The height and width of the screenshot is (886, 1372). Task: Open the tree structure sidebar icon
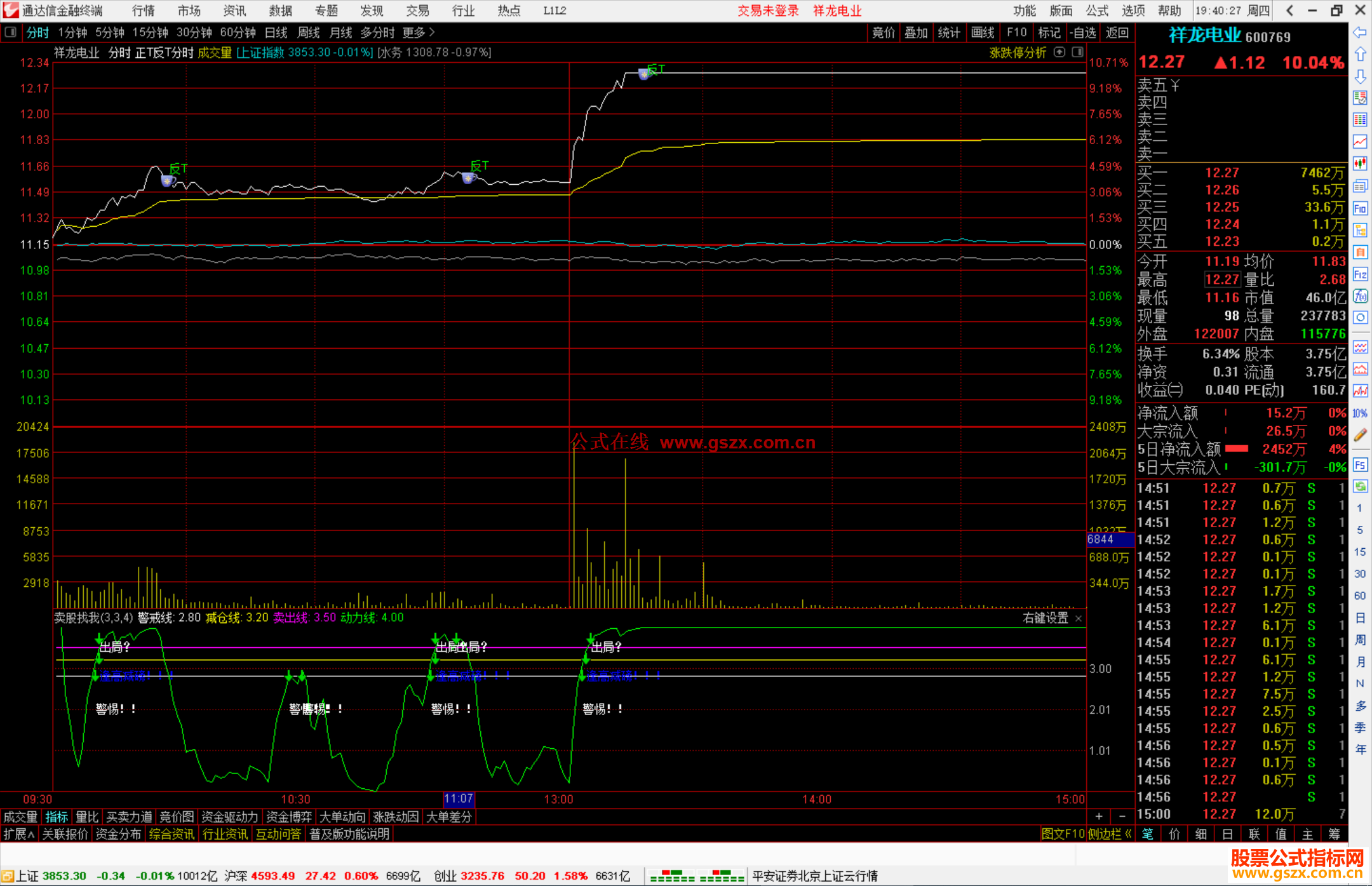click(1360, 230)
